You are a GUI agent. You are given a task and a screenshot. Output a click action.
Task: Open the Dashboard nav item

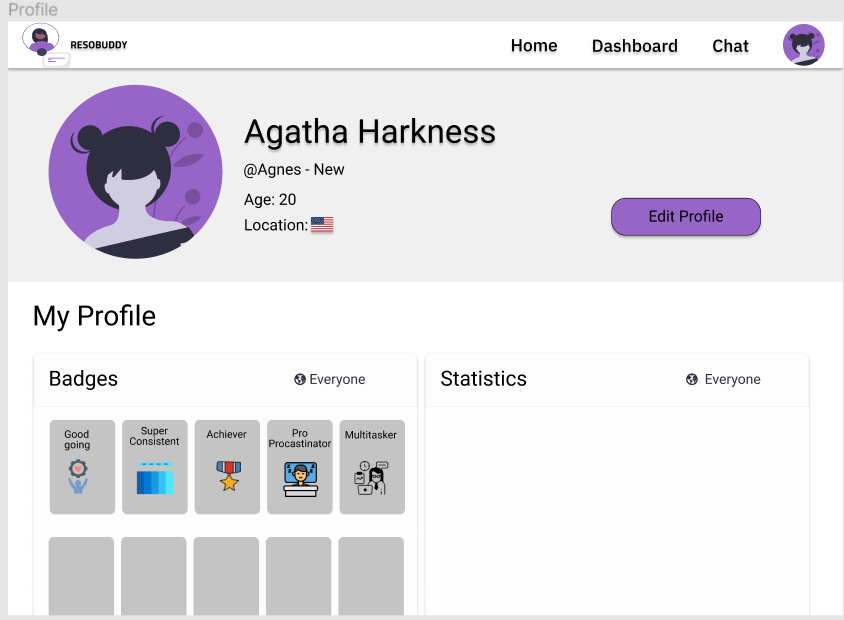coord(635,46)
